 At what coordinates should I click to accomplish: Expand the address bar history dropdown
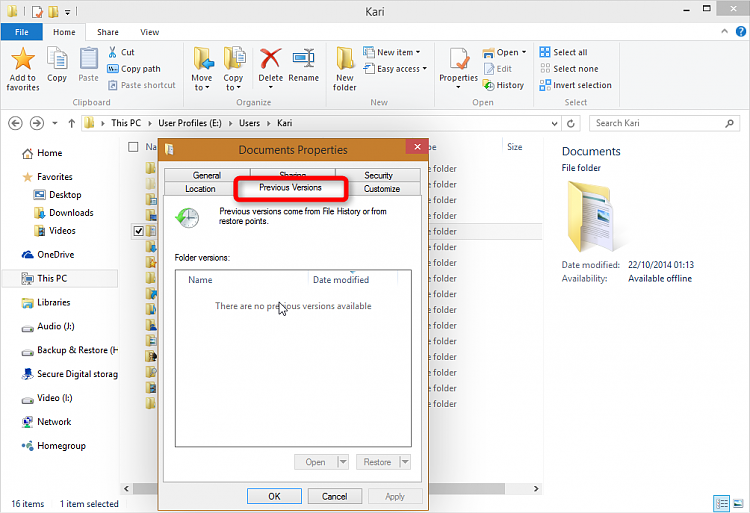tap(554, 124)
